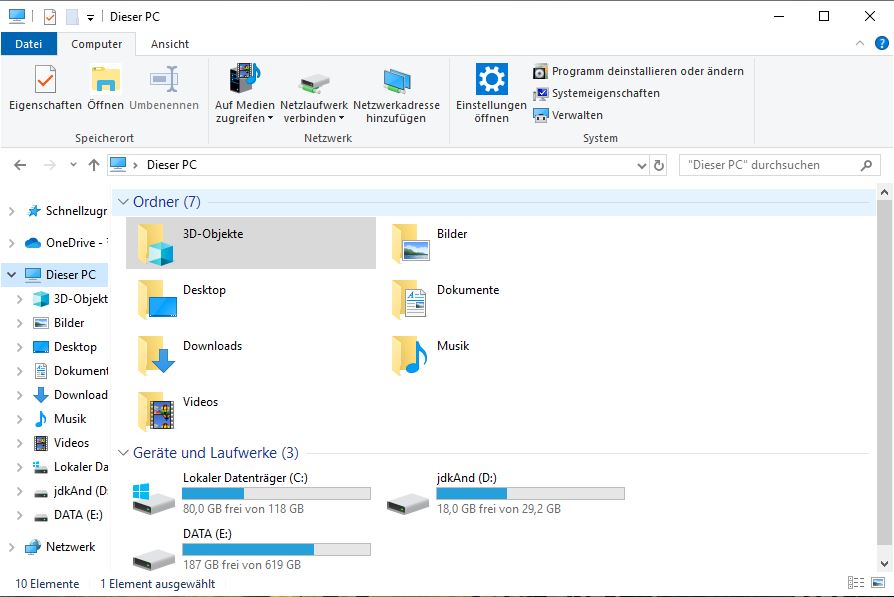Select OneDrive in the navigation pane

click(x=64, y=243)
